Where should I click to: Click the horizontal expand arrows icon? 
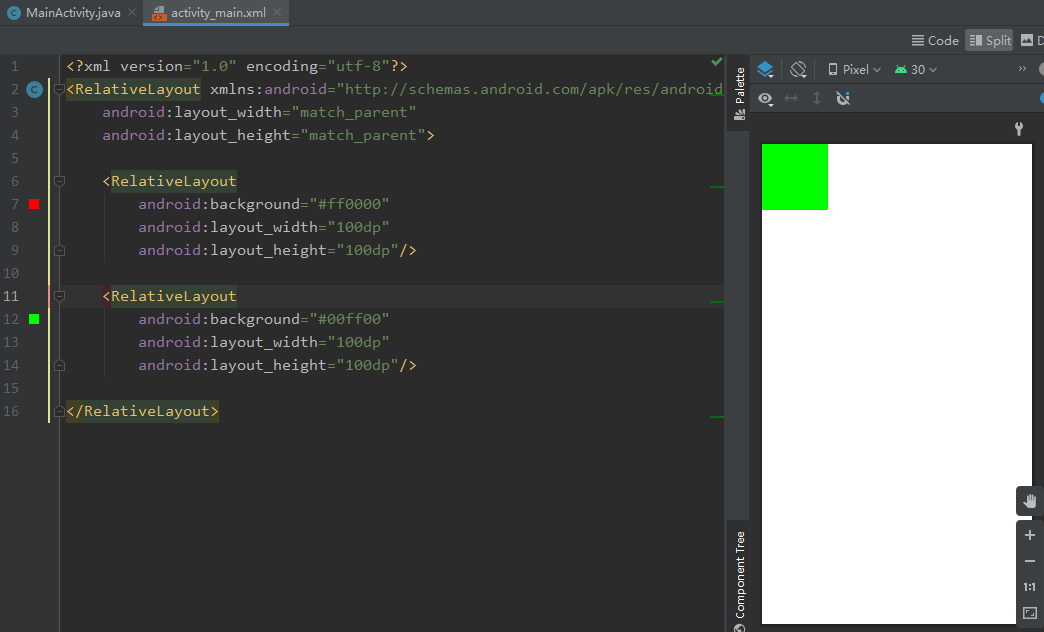point(791,99)
